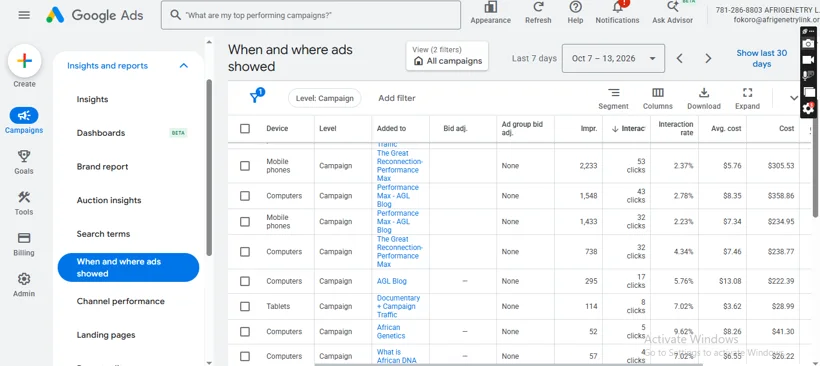Click the Device column header
820x366 pixels.
277,128
